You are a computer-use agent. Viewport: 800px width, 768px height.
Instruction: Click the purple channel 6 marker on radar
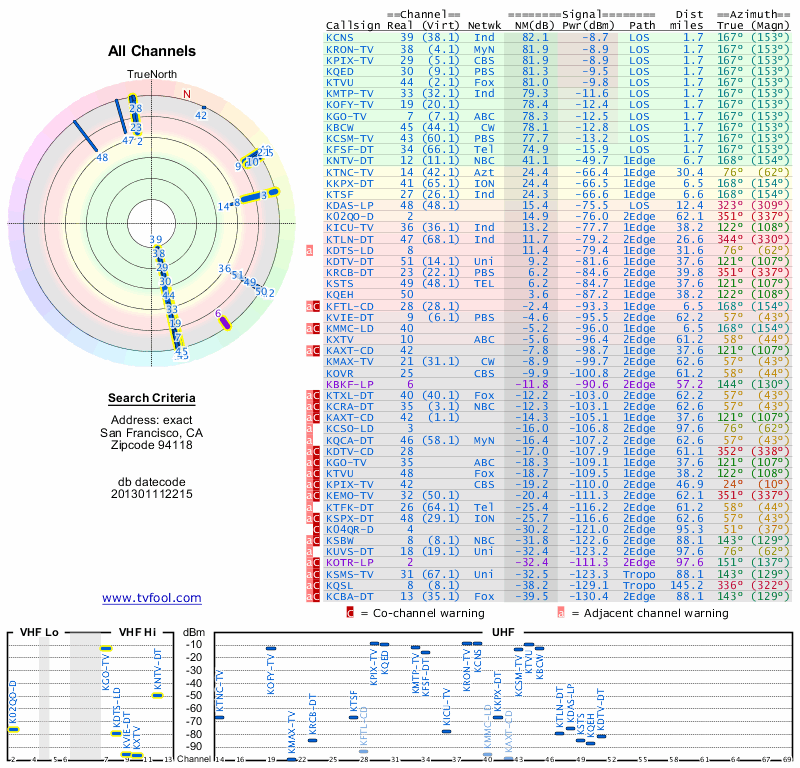tap(224, 323)
